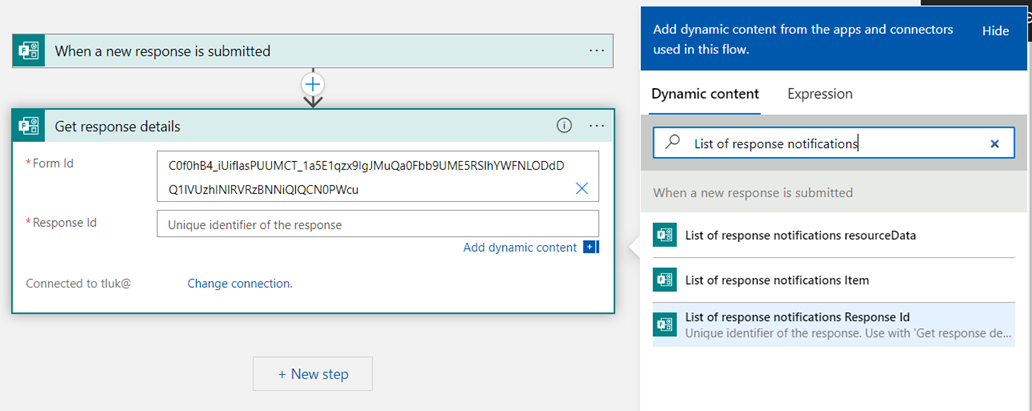Viewport: 1032px width, 411px height.
Task: Click the plus insert step icon
Action: click(x=313, y=84)
